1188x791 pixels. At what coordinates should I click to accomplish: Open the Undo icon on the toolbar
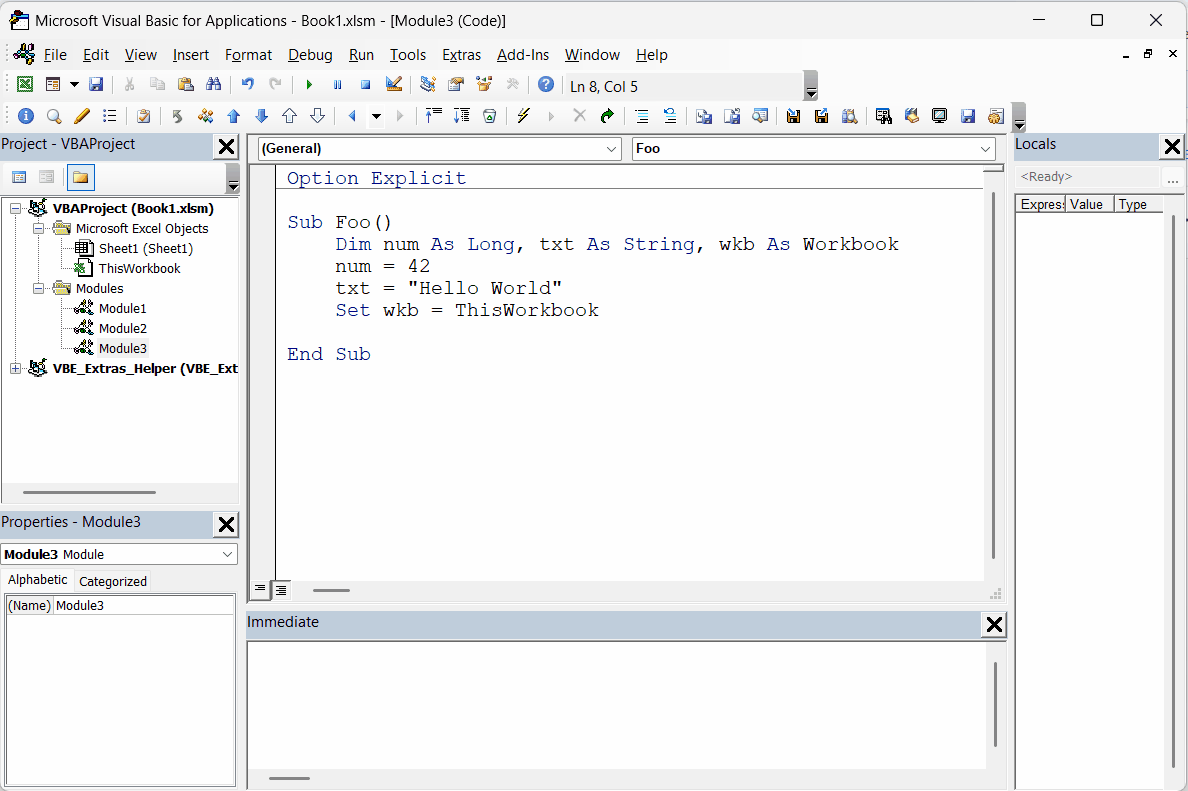point(247,85)
